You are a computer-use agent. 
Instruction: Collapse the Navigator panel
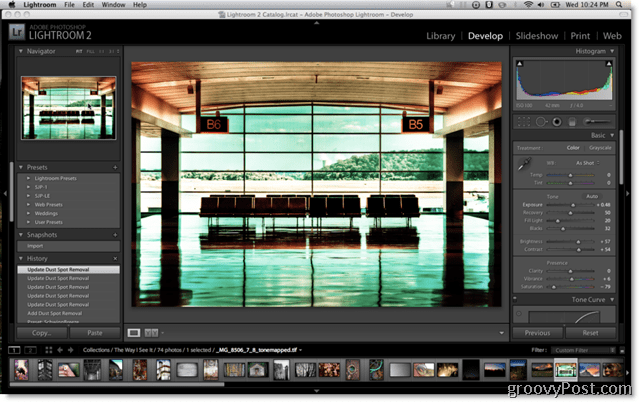pyautogui.click(x=21, y=51)
